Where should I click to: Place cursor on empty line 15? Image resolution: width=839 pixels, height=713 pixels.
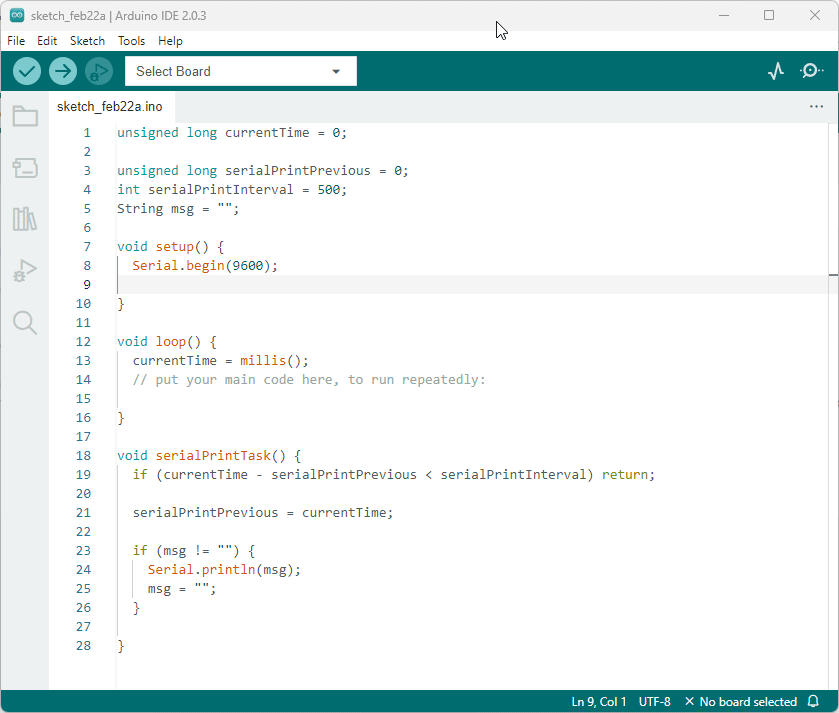click(x=300, y=398)
